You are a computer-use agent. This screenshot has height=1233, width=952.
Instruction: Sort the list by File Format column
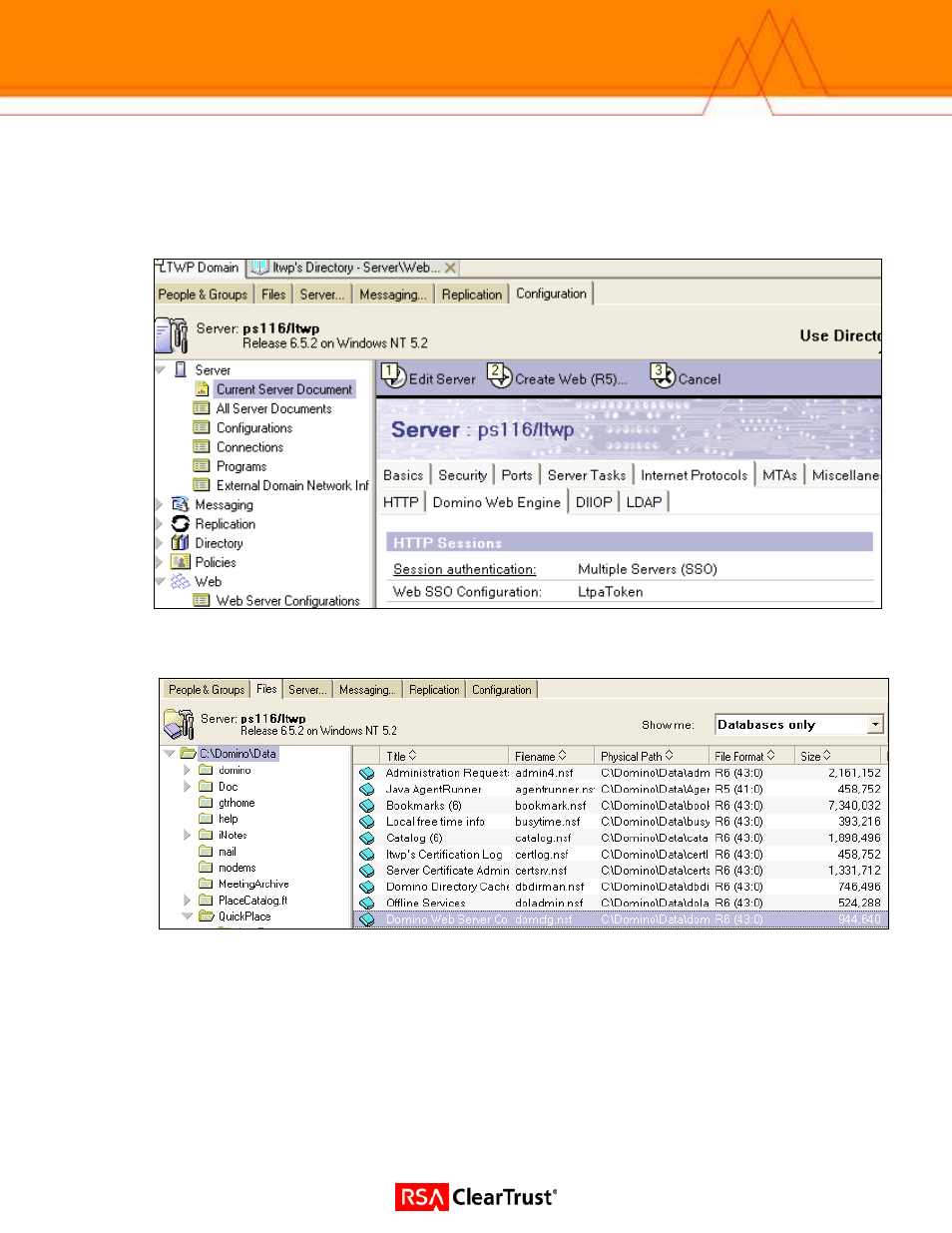(750, 756)
